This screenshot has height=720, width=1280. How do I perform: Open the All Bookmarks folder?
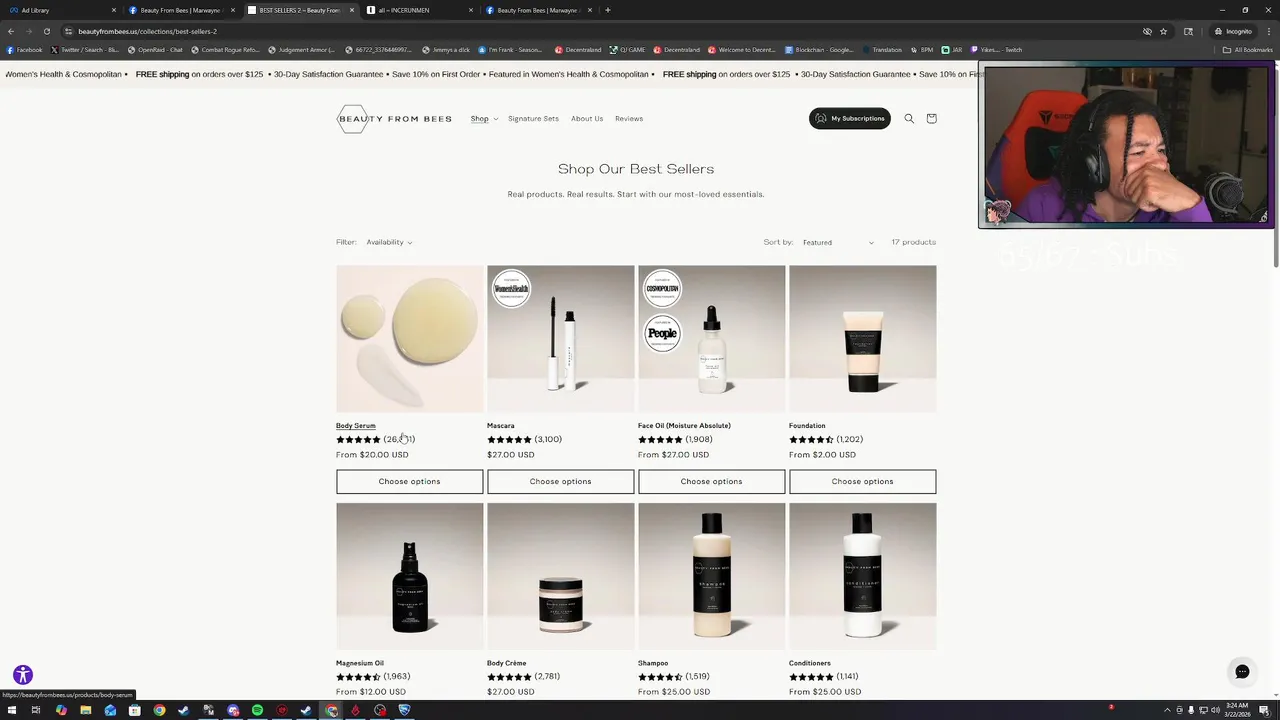(x=1248, y=49)
